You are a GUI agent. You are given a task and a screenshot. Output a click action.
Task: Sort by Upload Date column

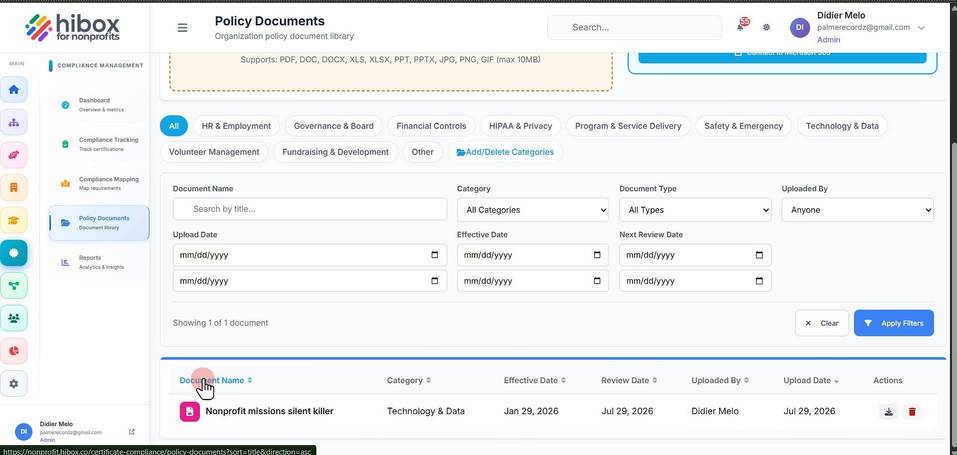[x=811, y=380]
